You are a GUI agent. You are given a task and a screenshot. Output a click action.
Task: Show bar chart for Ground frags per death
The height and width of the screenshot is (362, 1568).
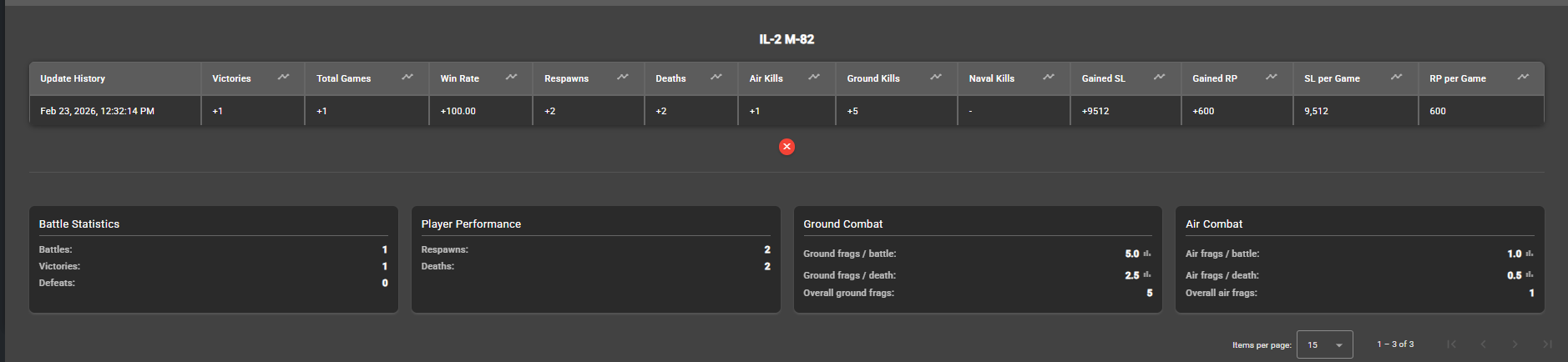click(x=1147, y=274)
